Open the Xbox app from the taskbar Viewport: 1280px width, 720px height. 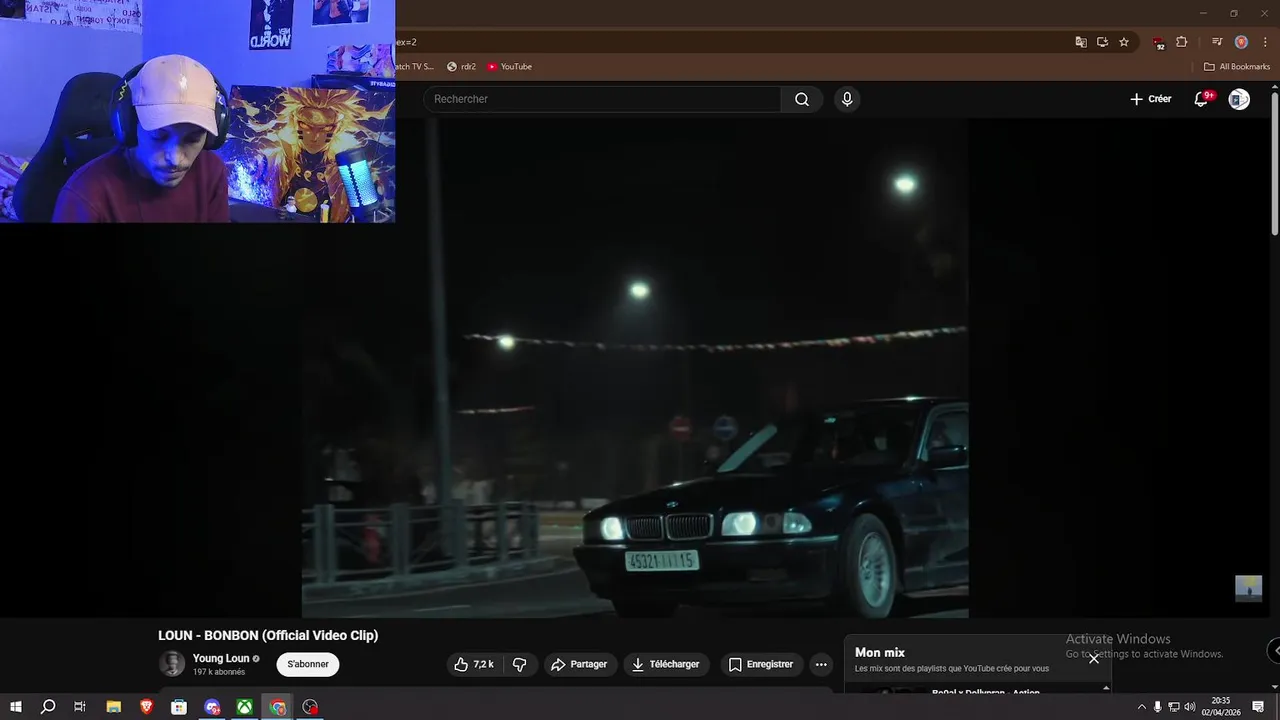coord(245,707)
